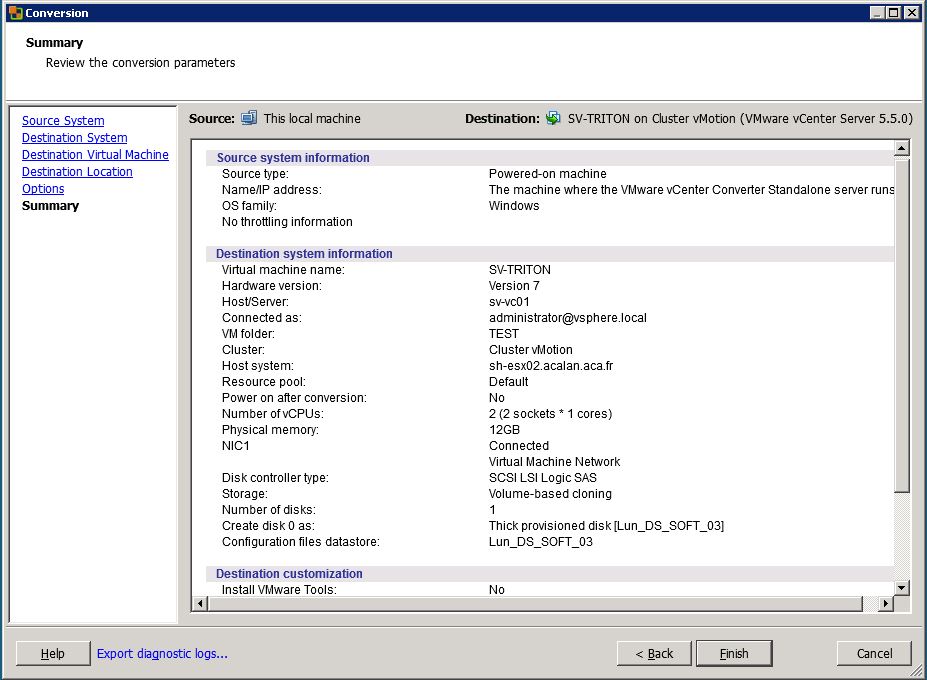
Task: Click the local machine source icon
Action: (x=249, y=118)
